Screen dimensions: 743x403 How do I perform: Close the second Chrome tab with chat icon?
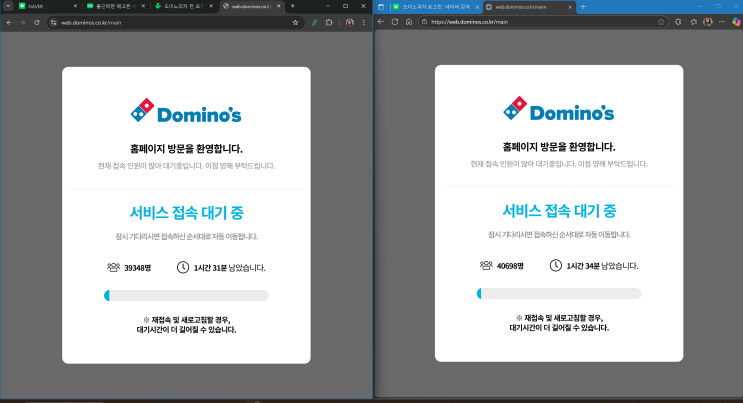click(143, 6)
